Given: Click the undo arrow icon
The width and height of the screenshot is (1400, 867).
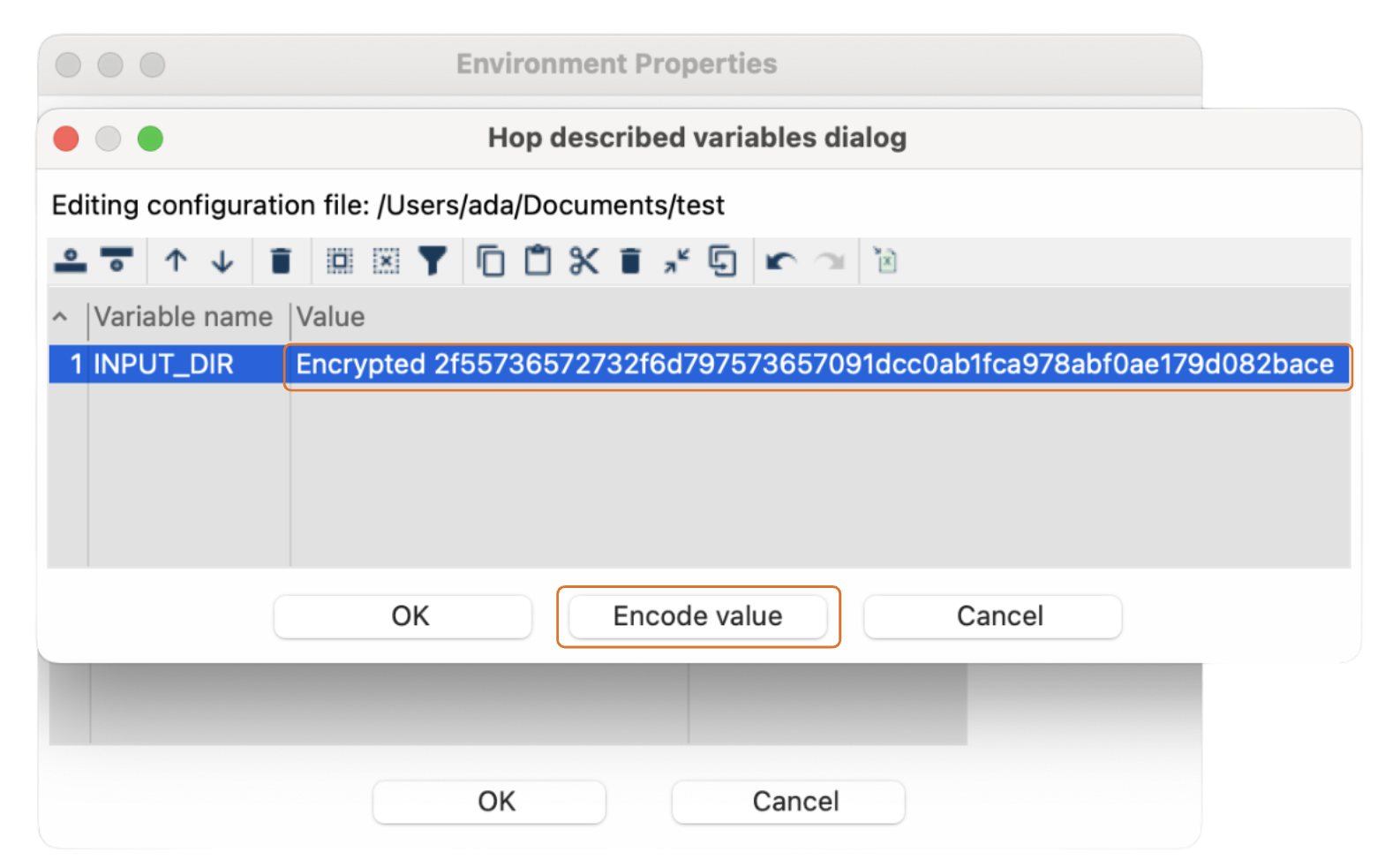Looking at the screenshot, I should 780,260.
